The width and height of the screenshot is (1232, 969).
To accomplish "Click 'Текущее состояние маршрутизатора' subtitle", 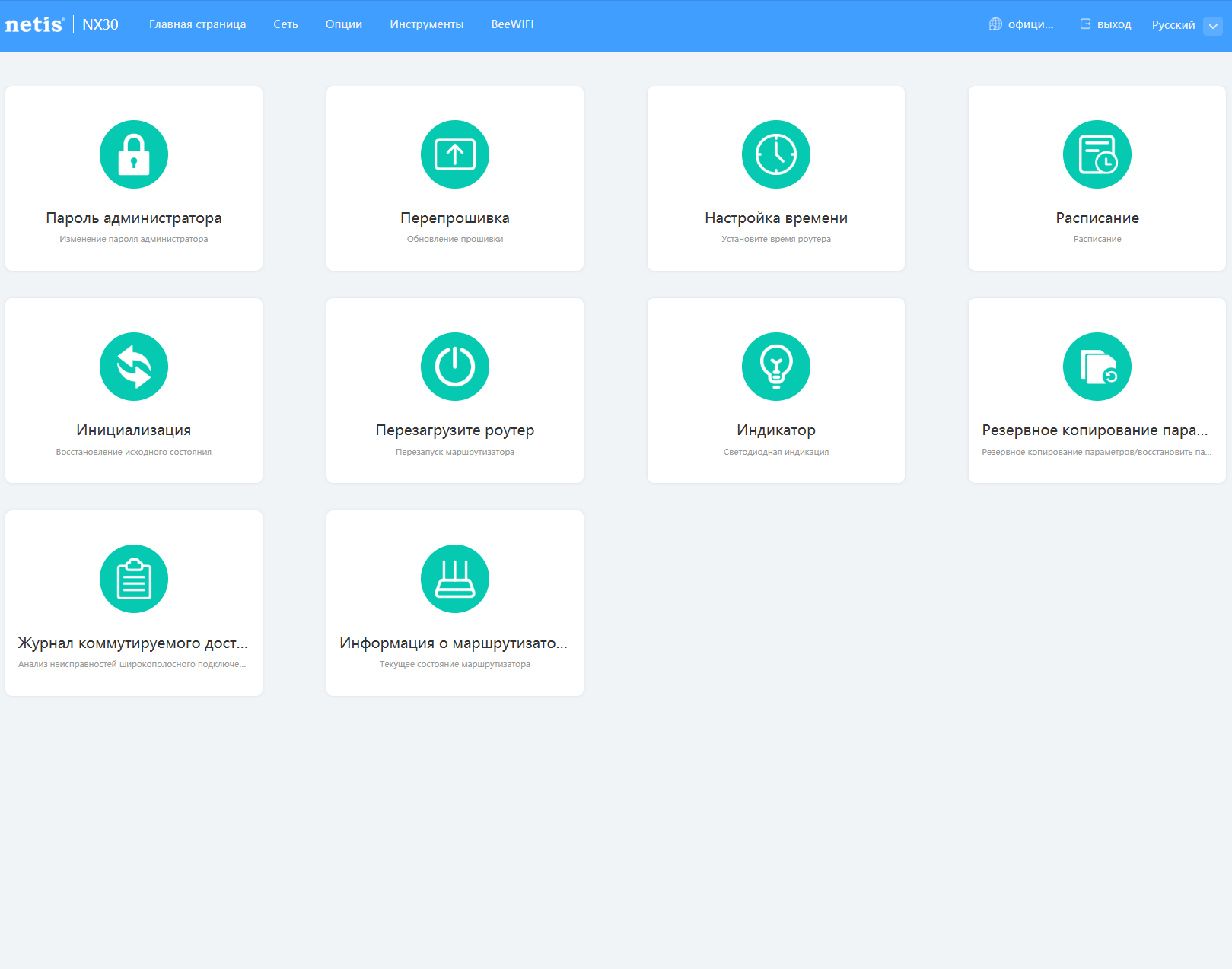I will click(x=455, y=664).
